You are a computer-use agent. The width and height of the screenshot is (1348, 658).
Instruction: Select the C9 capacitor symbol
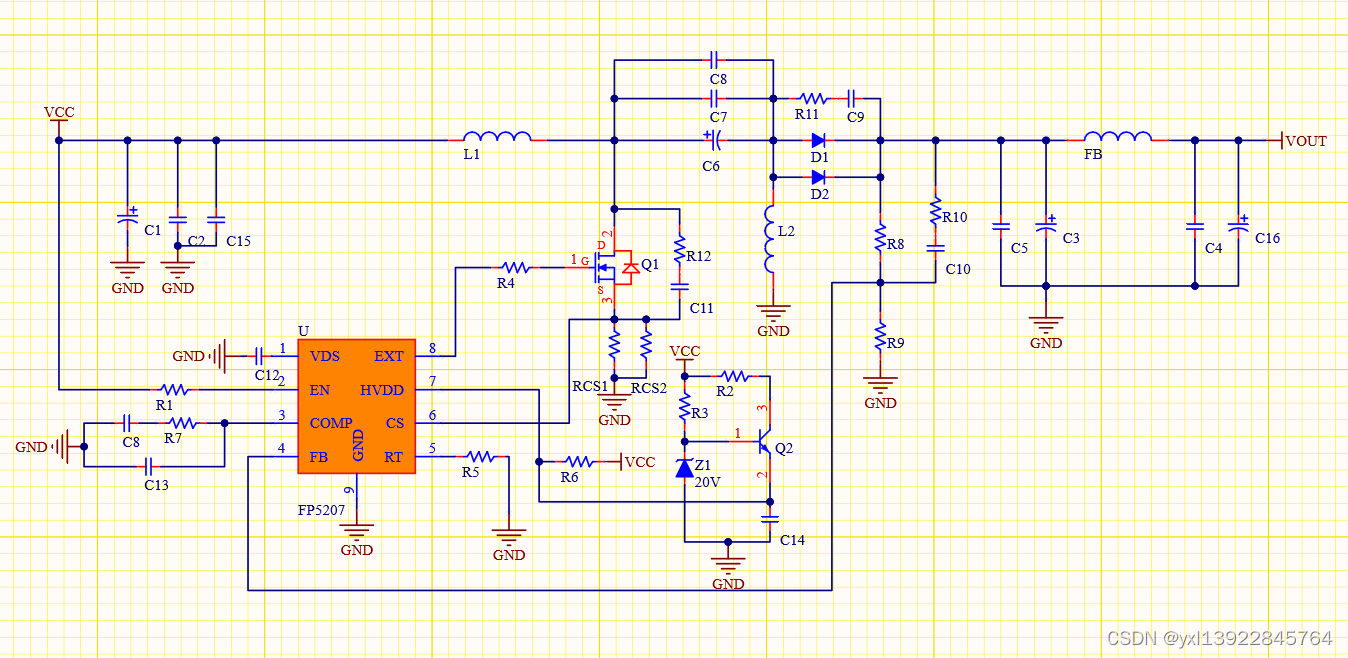point(851,99)
